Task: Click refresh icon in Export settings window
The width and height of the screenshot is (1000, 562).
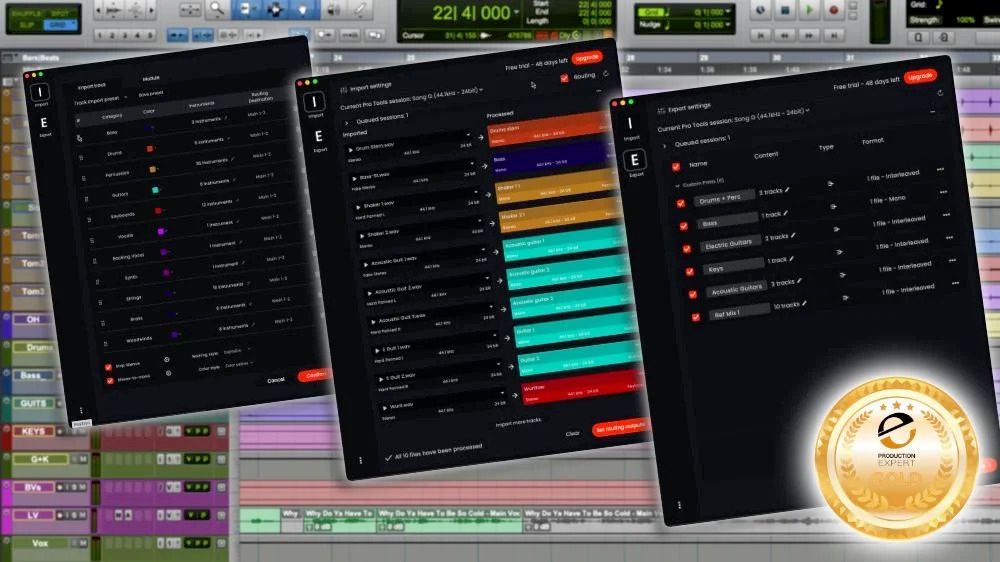Action: pos(941,93)
